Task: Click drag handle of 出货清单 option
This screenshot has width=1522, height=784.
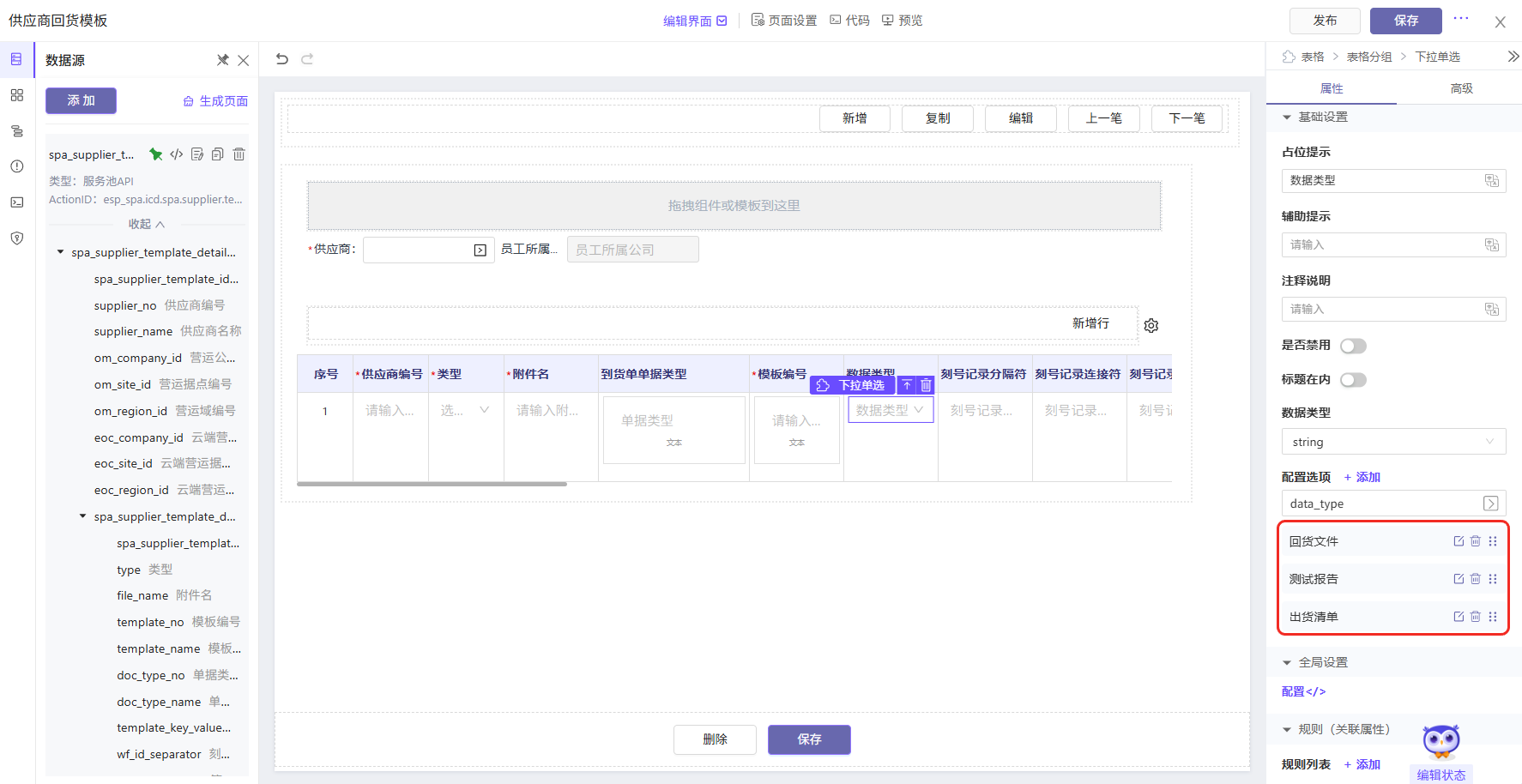Action: point(1493,617)
